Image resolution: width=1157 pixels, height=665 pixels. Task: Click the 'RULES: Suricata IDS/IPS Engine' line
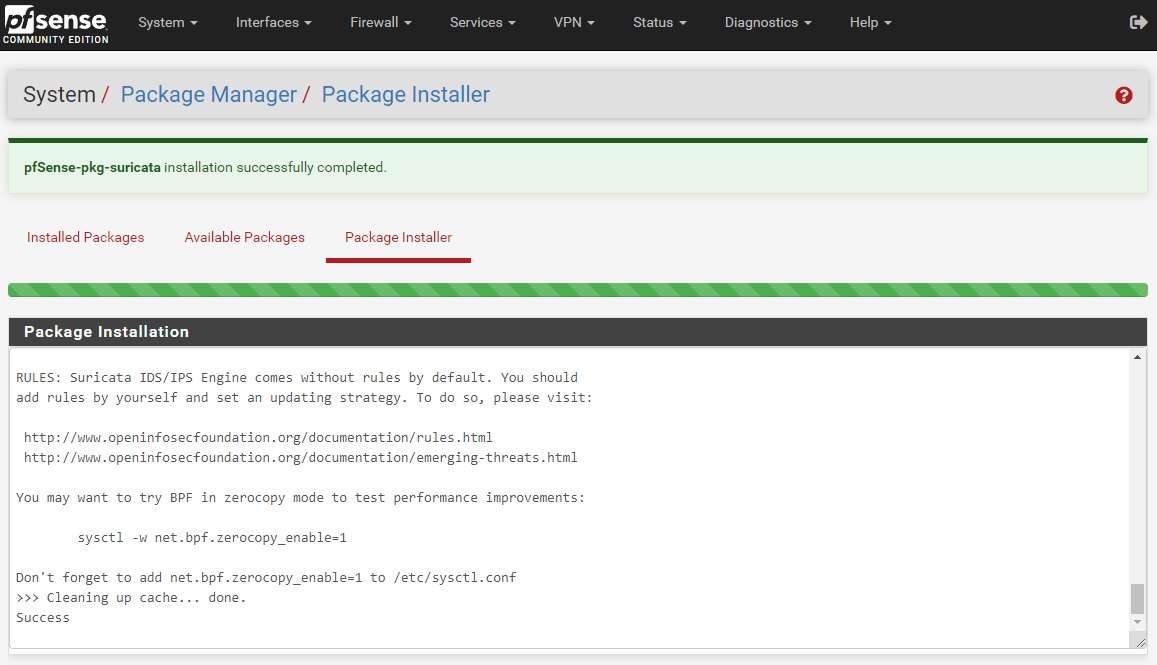pyautogui.click(x=297, y=378)
